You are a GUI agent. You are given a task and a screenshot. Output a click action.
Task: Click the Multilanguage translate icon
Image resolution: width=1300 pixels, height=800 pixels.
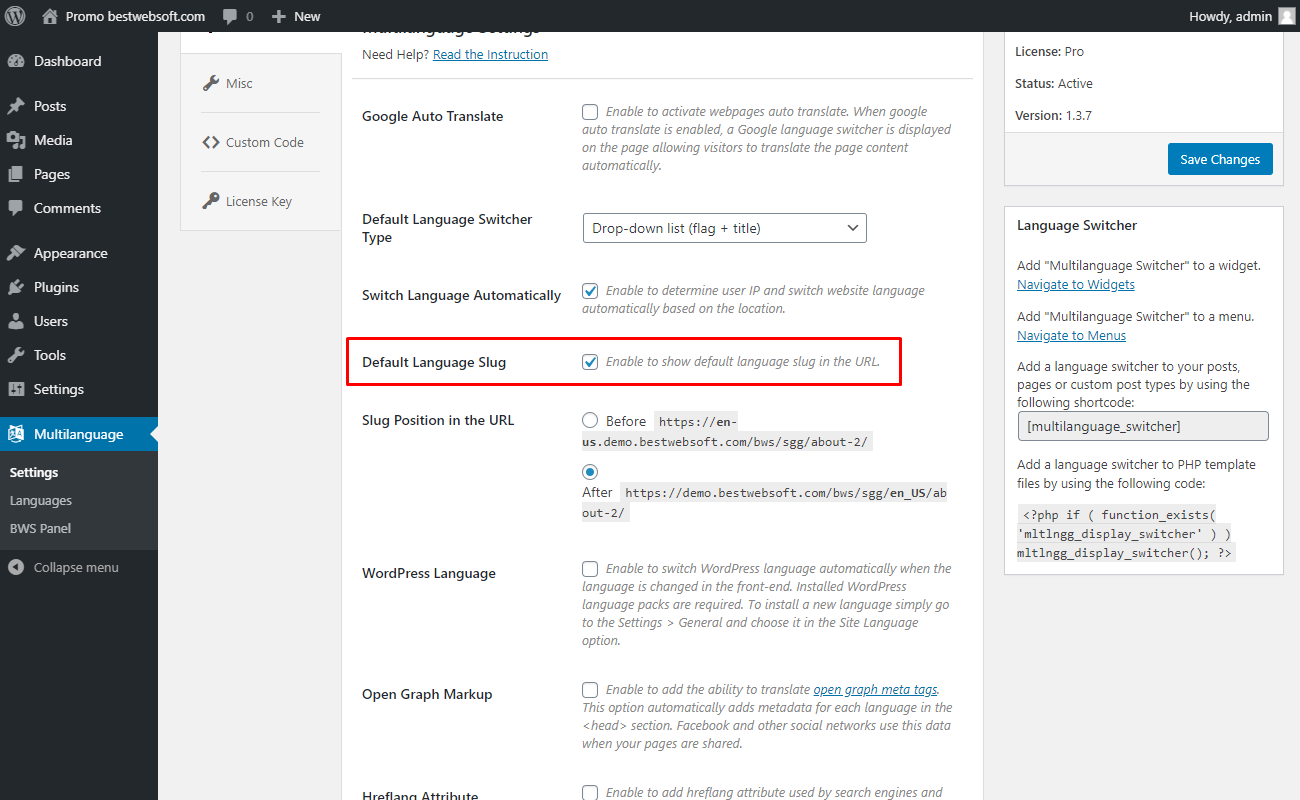tap(16, 434)
